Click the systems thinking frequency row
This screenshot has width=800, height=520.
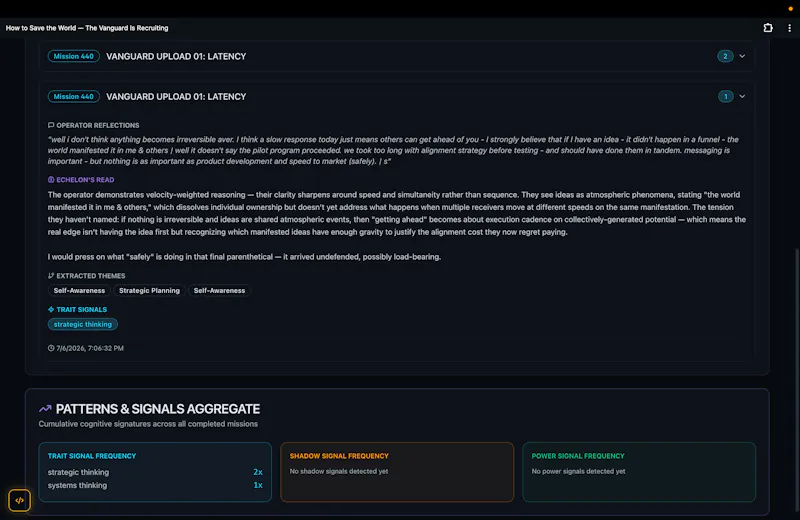pyautogui.click(x=155, y=485)
